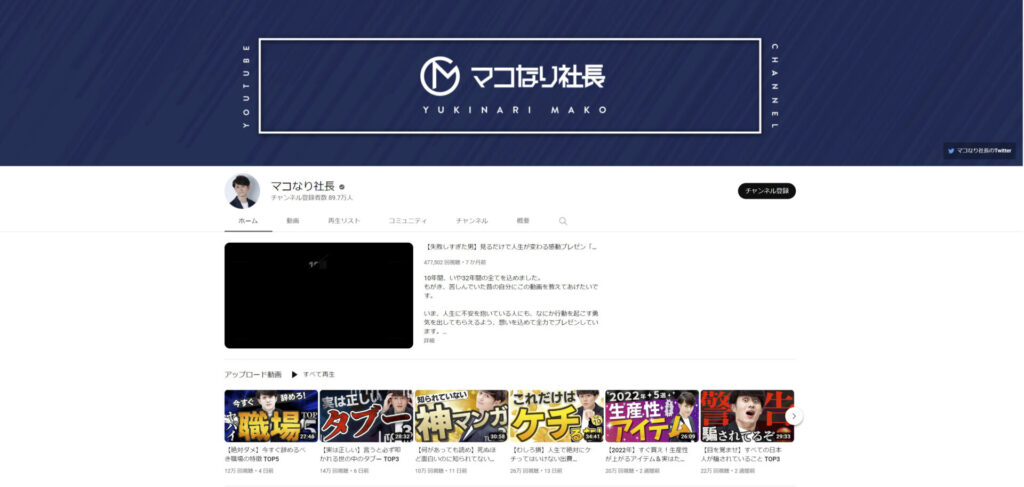Open the 生産性アイテム video thumbnail
Image resolution: width=1024 pixels, height=487 pixels.
click(652, 416)
